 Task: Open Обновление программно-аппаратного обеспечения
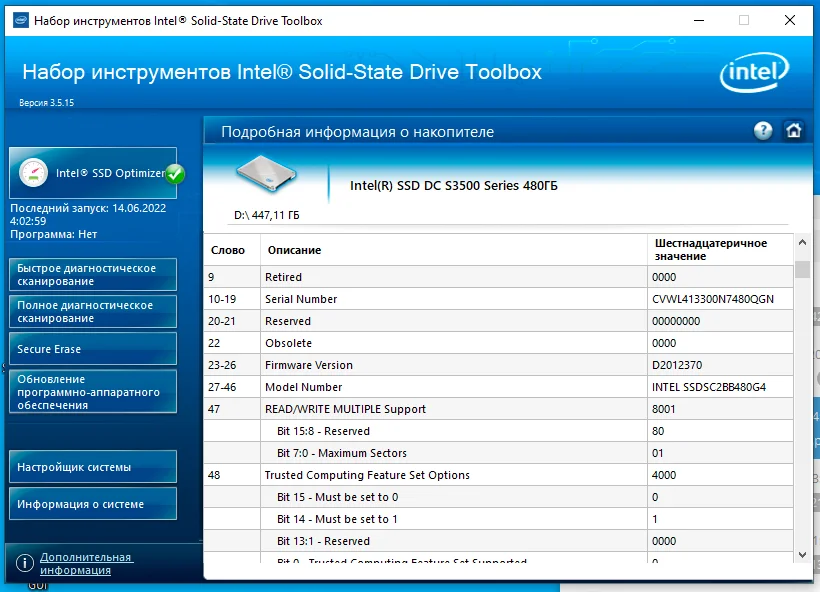click(x=92, y=391)
